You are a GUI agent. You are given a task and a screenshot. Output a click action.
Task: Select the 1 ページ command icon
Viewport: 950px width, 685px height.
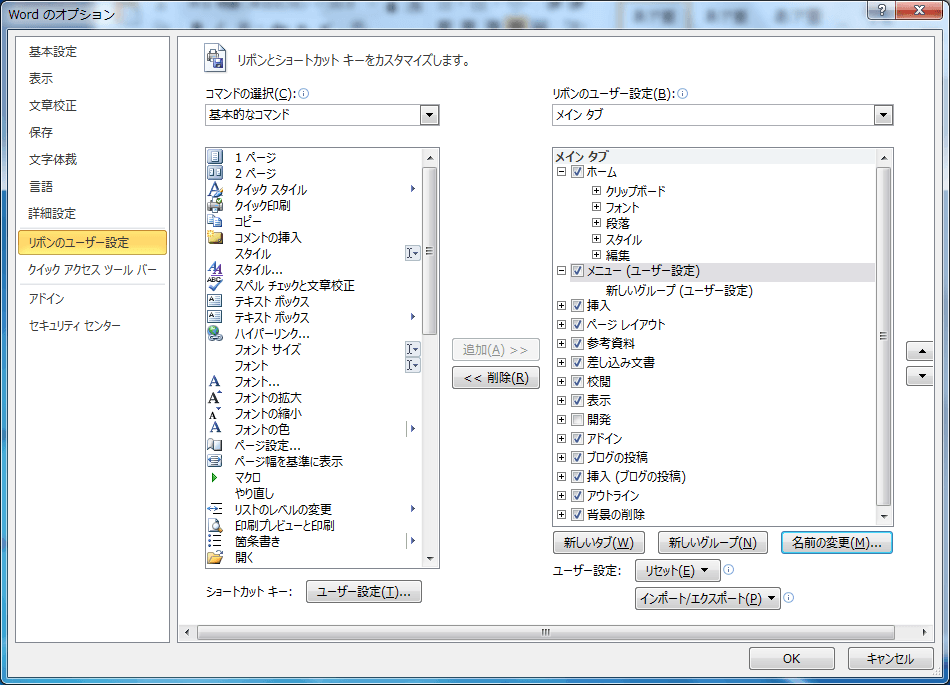pos(215,157)
